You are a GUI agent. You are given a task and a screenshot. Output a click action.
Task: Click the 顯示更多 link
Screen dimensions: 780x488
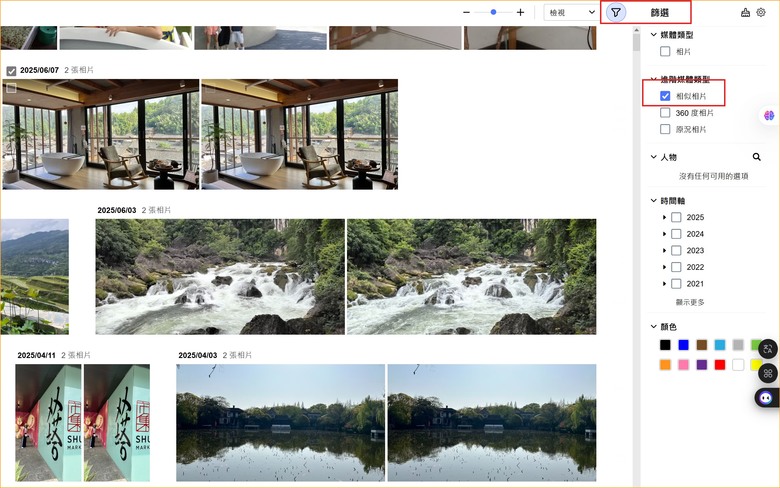(x=690, y=302)
